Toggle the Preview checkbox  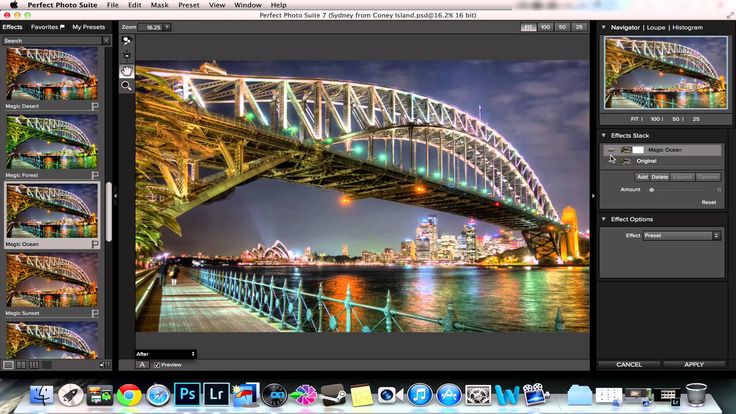tap(156, 365)
